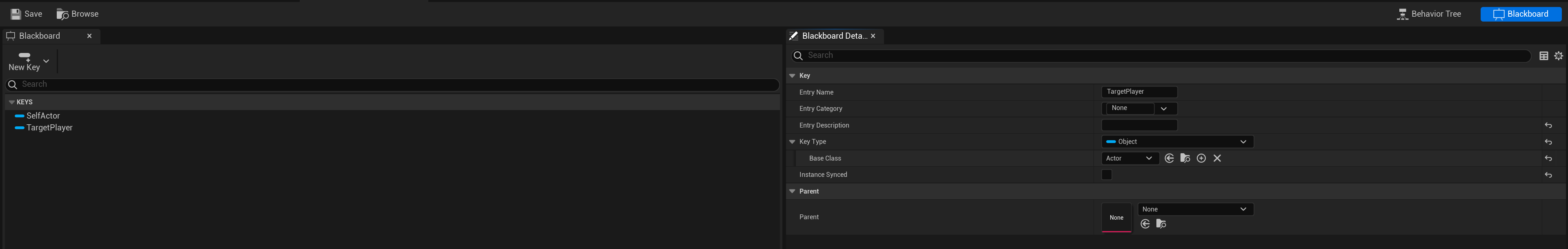This screenshot has width=1568, height=249.
Task: Reset Instance Synced to default
Action: 1548,175
